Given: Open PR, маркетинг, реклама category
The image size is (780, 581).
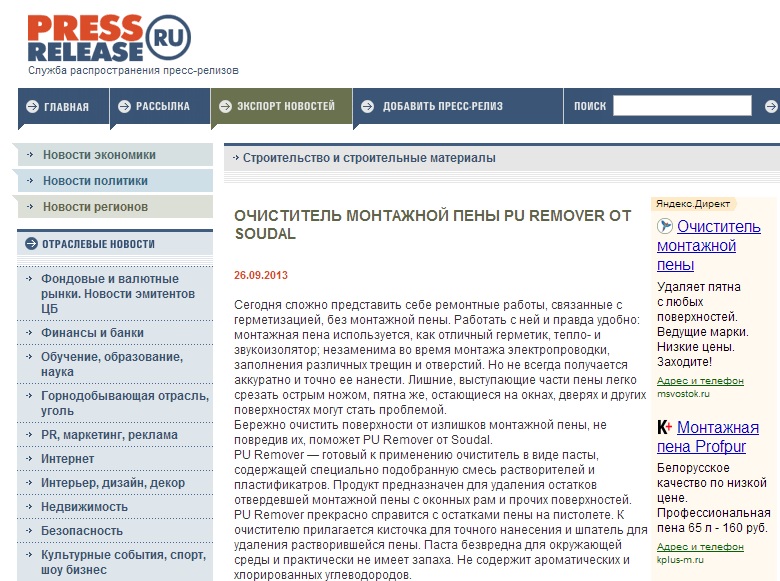Looking at the screenshot, I should point(109,435).
